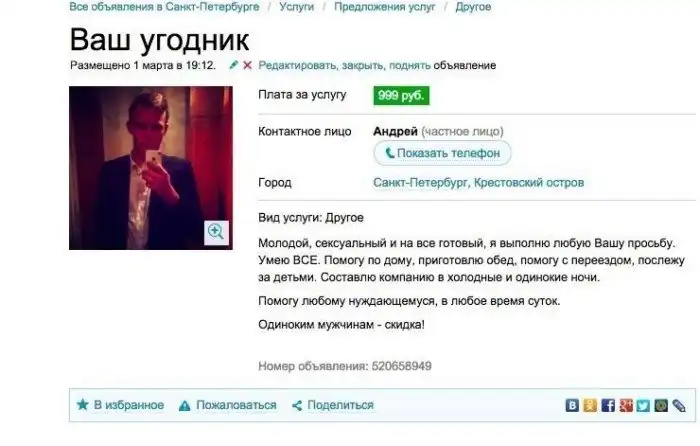The width and height of the screenshot is (700, 446).
Task: Tweet this listing with the Twitter icon
Action: tap(643, 405)
